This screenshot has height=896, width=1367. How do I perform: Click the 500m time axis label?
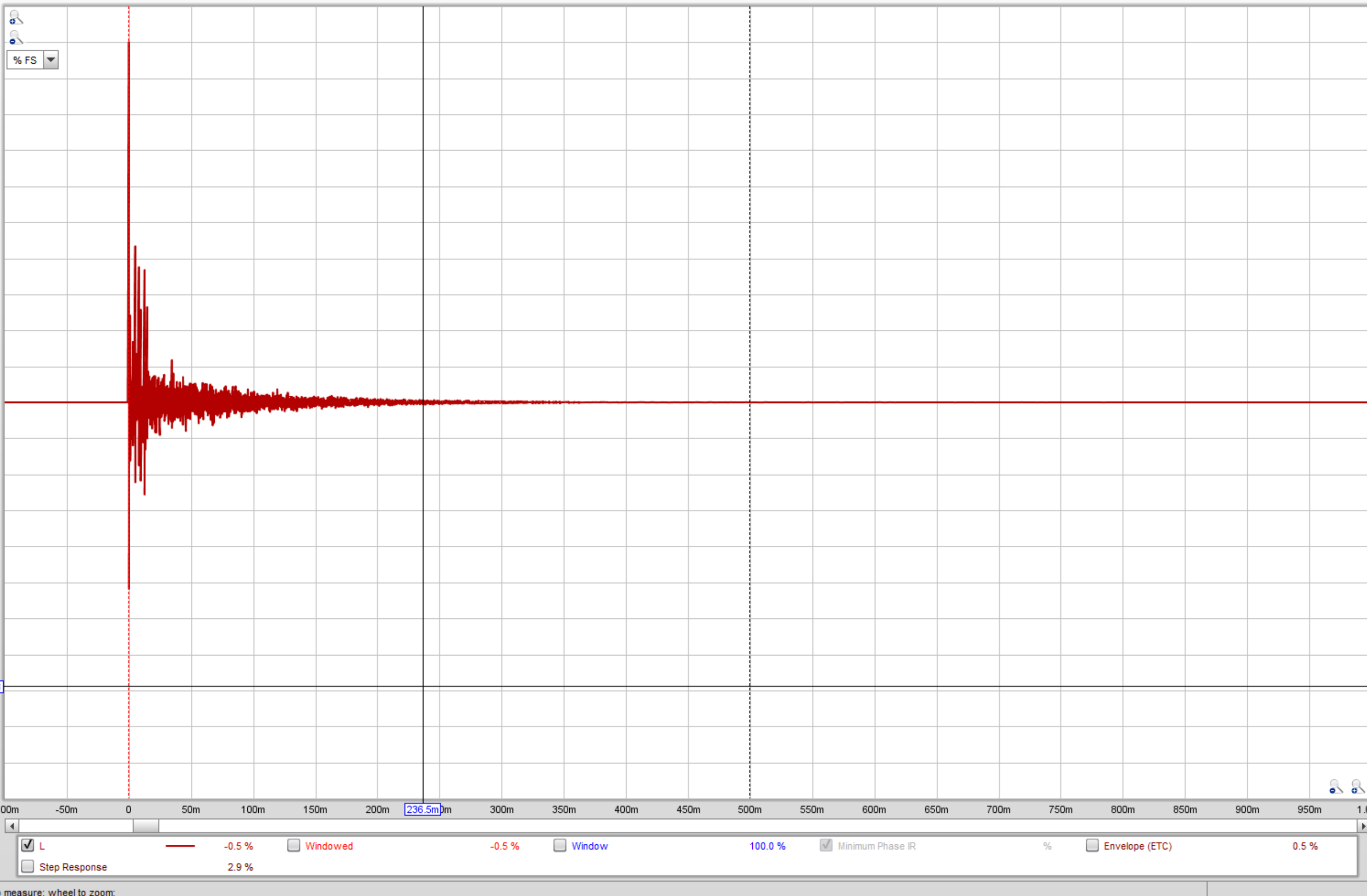pyautogui.click(x=750, y=809)
